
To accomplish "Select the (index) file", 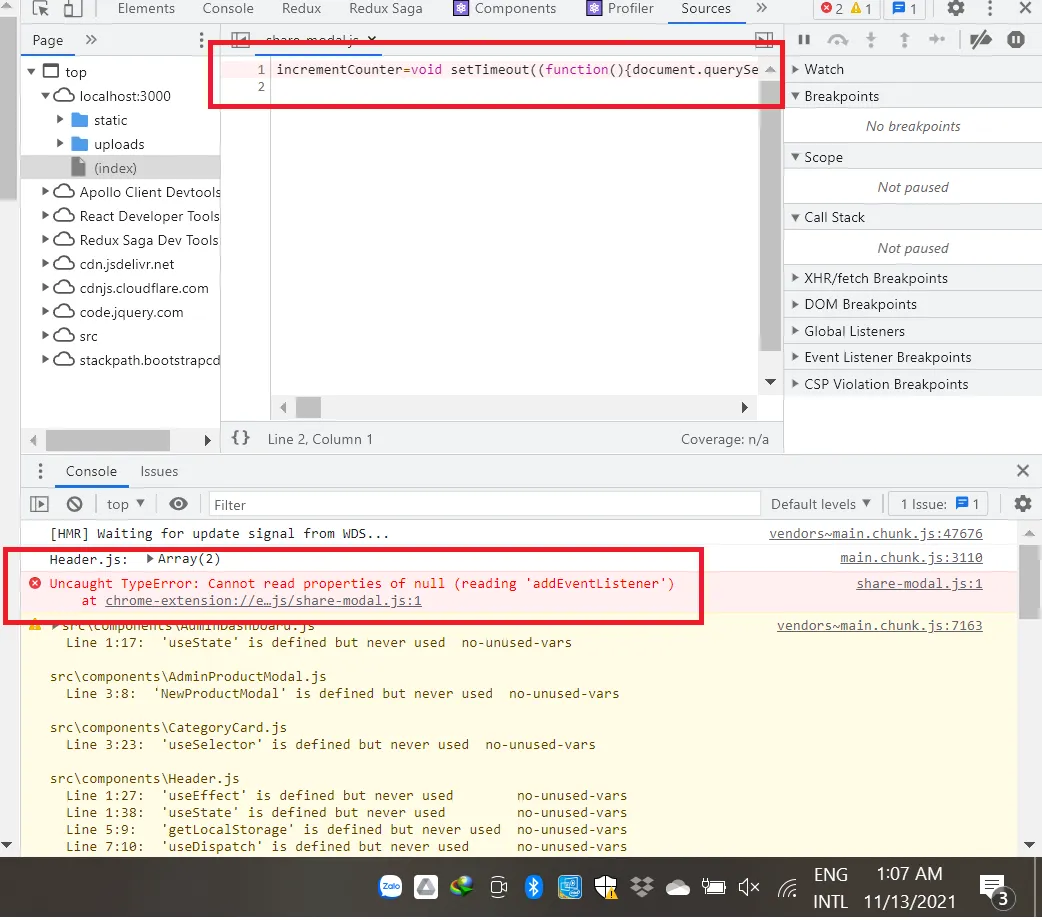I will pos(115,168).
